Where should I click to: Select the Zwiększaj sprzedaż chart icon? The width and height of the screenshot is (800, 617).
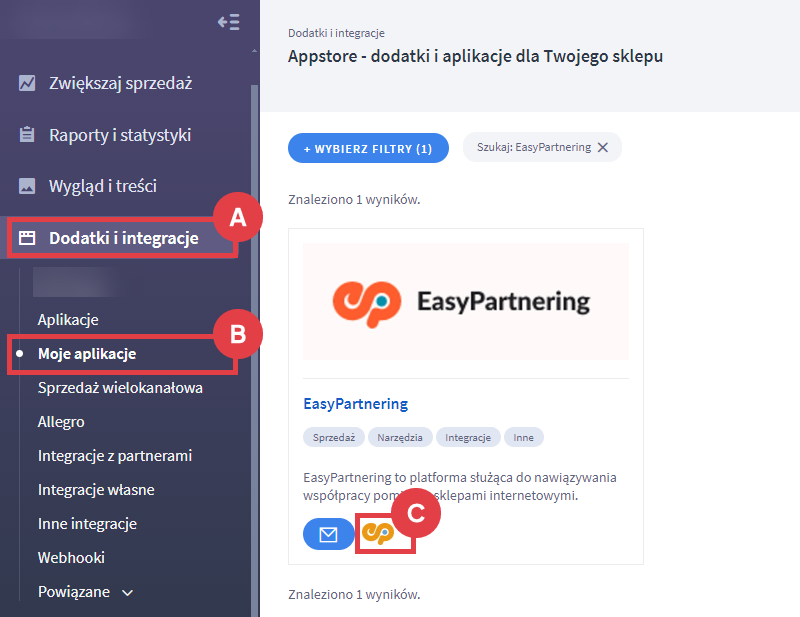(27, 83)
